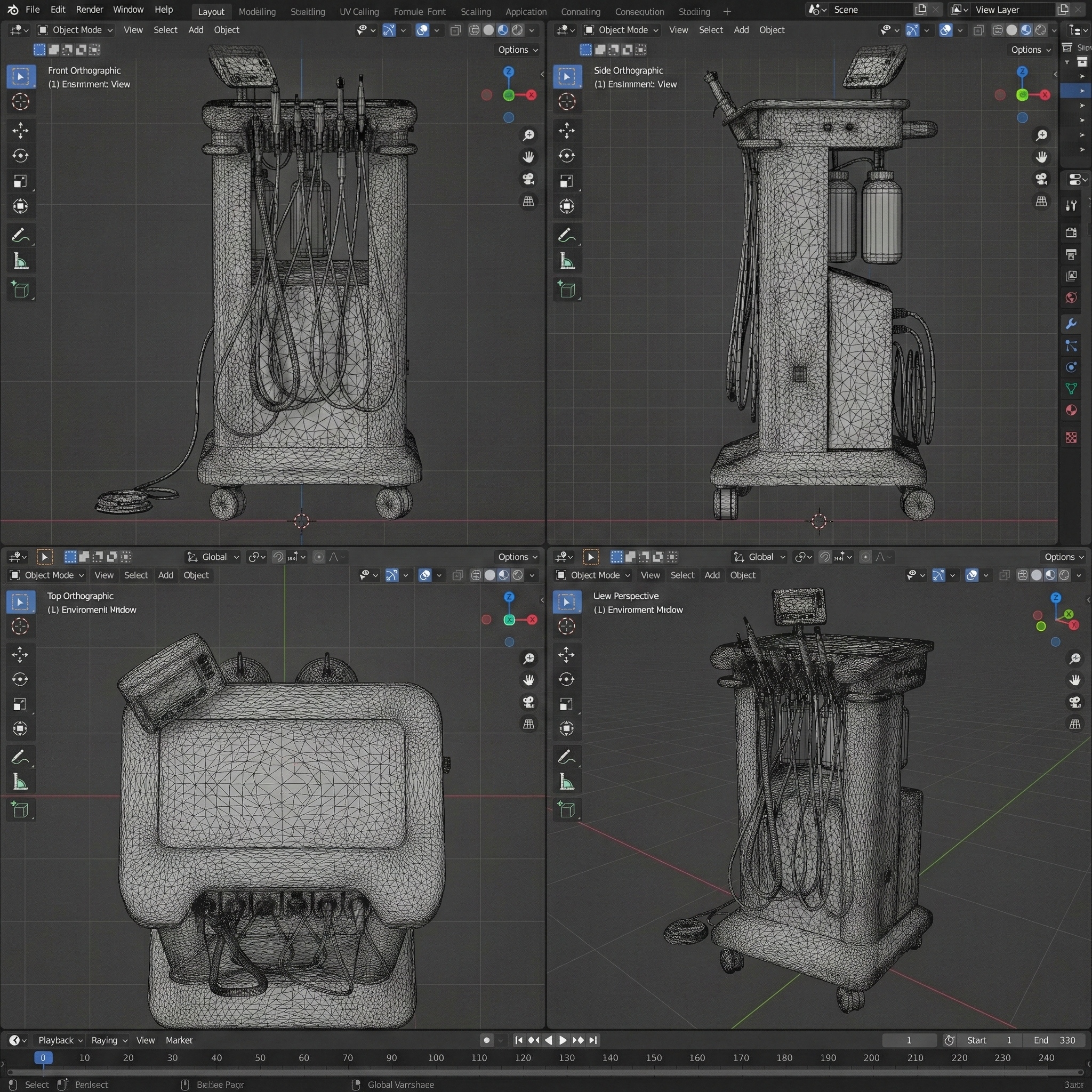1092x1092 pixels.
Task: Toggle camera view icon in front viewport
Action: pyautogui.click(x=528, y=179)
